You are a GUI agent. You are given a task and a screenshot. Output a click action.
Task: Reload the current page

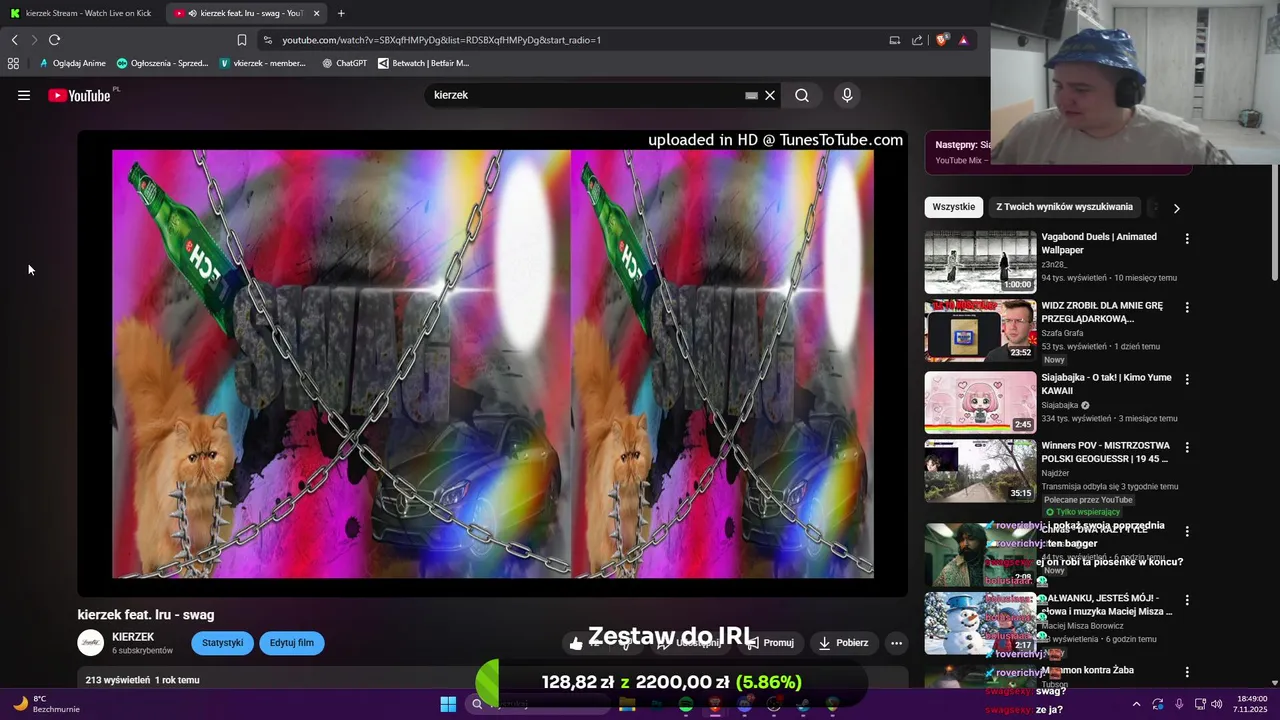(x=54, y=40)
